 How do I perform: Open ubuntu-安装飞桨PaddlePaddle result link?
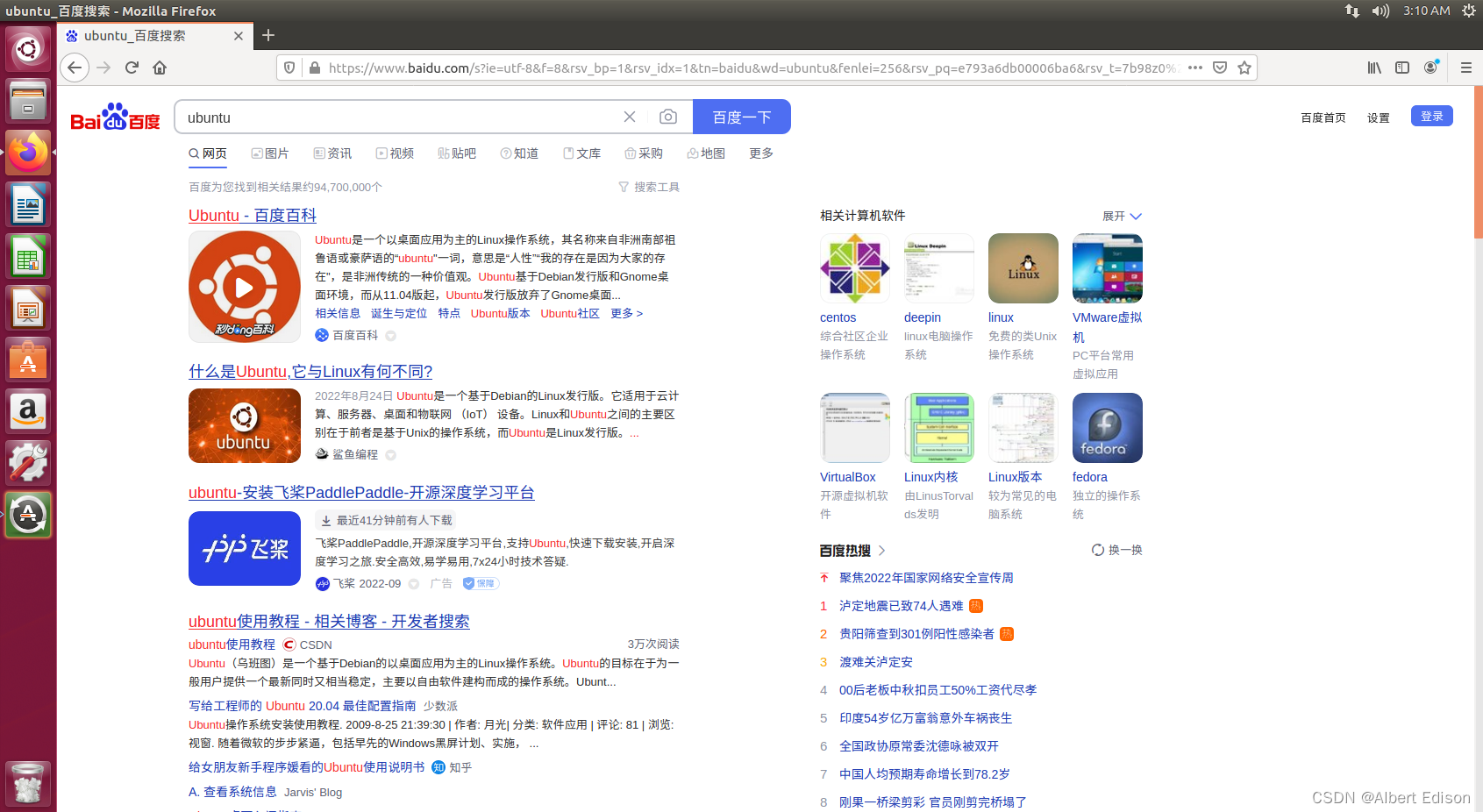click(361, 493)
